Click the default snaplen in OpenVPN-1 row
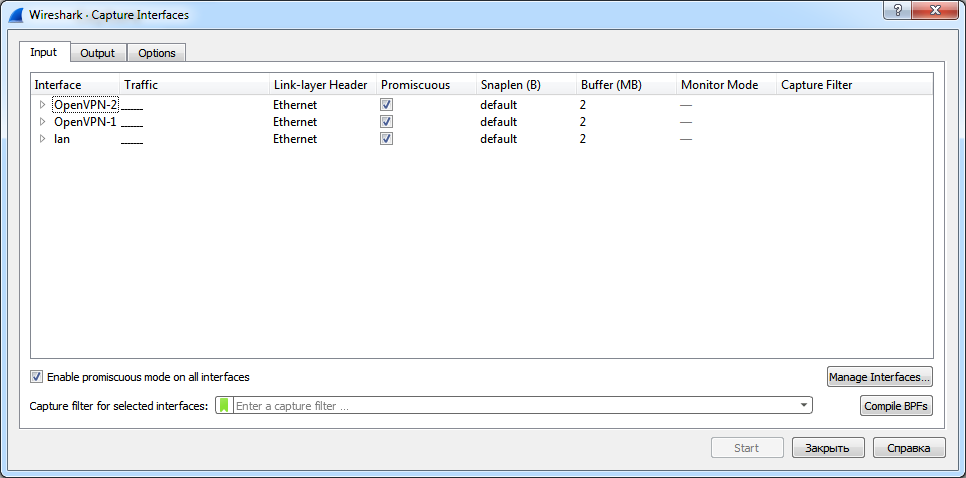 click(x=498, y=122)
